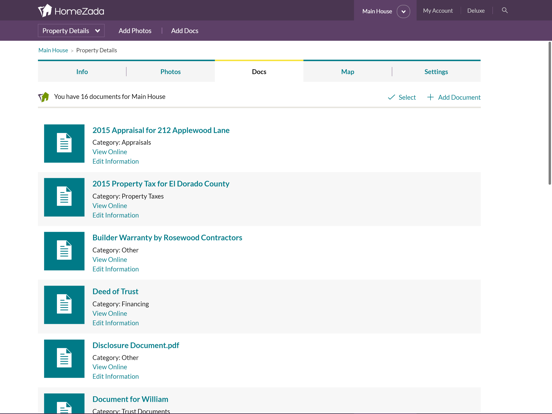Click 'Category: Property Taxes' text
The image size is (552, 414).
128,196
